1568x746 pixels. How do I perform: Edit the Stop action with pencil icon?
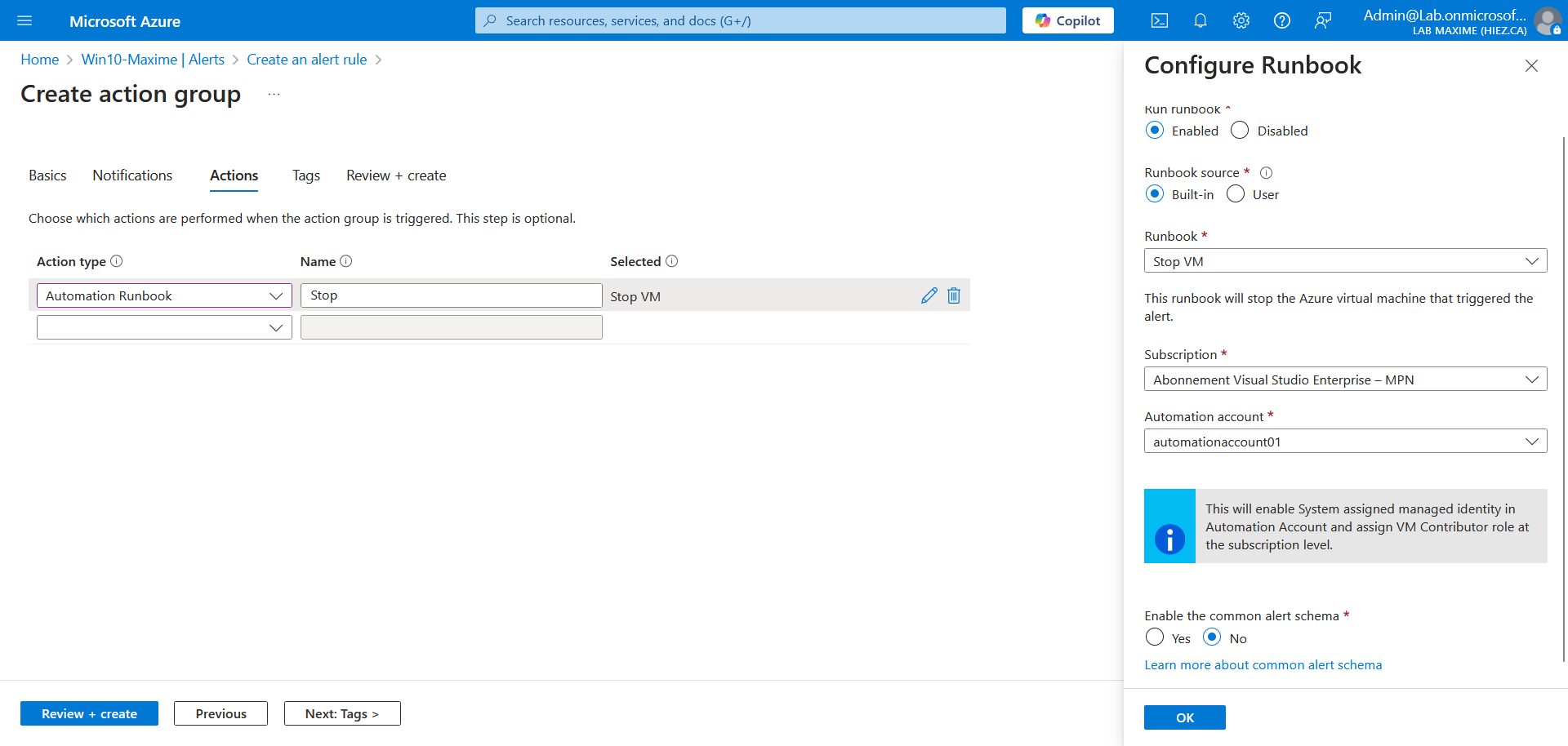pos(929,295)
